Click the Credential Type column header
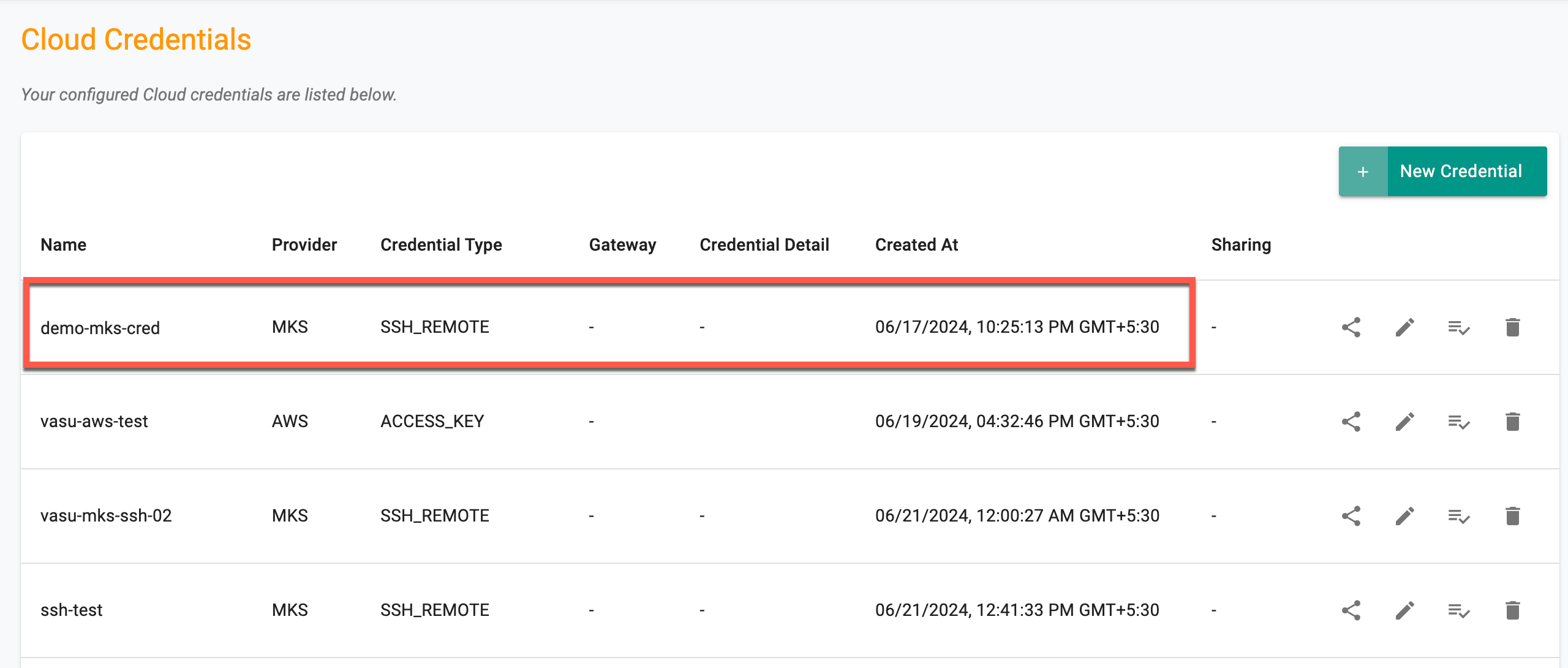The width and height of the screenshot is (1568, 668). tap(441, 245)
